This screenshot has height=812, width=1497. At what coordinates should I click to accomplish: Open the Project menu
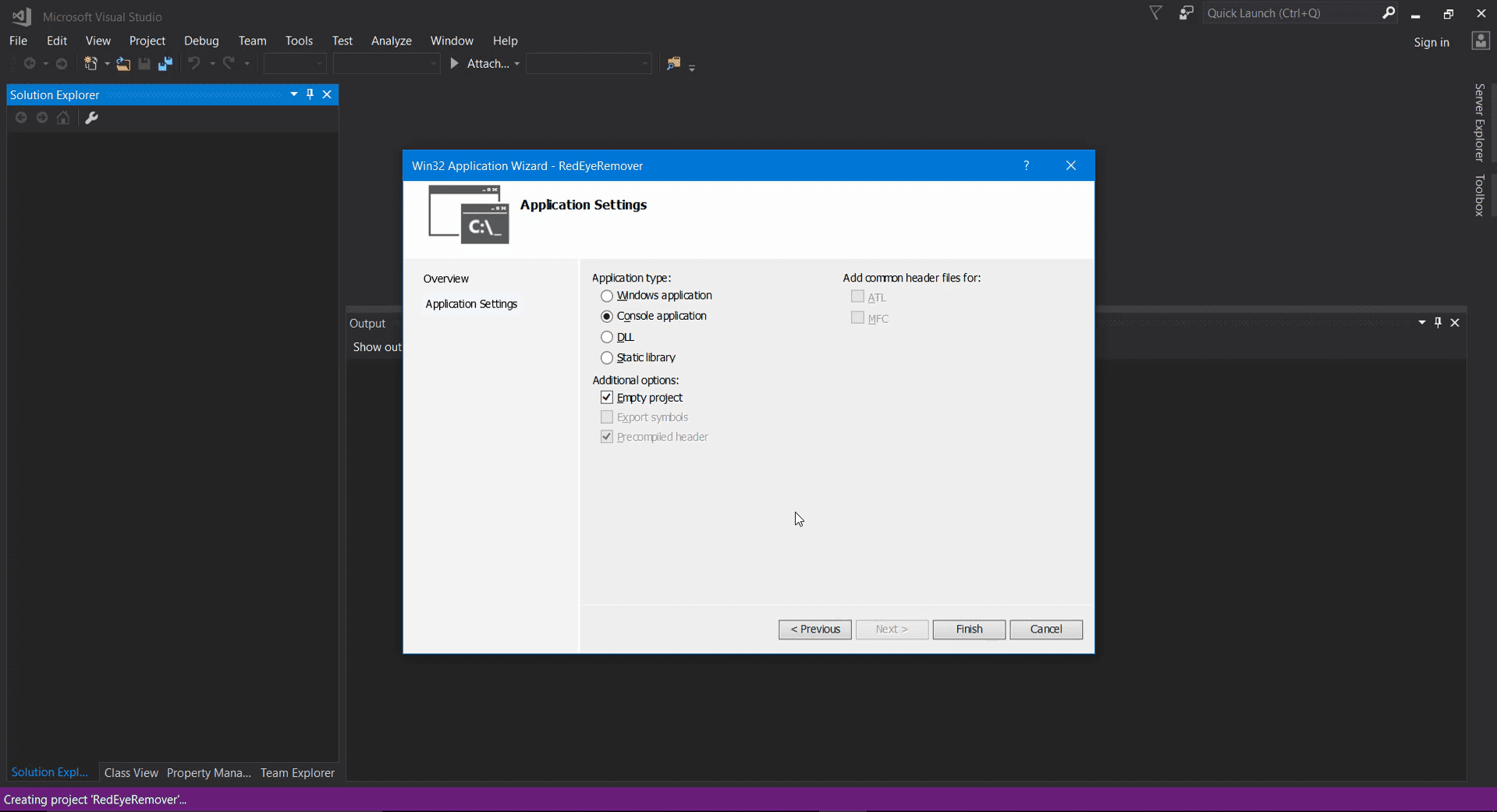[147, 41]
